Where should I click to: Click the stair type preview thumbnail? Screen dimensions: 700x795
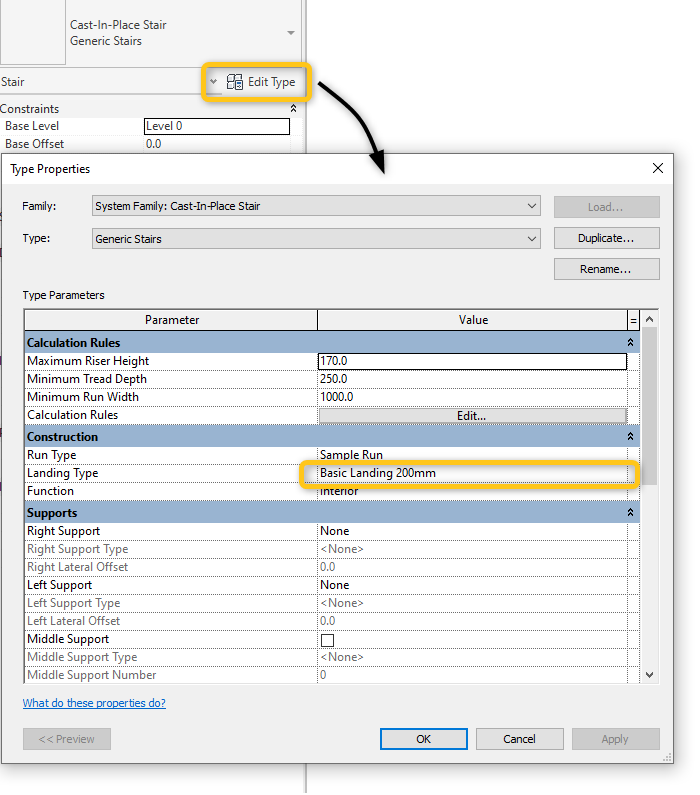[x=32, y=31]
